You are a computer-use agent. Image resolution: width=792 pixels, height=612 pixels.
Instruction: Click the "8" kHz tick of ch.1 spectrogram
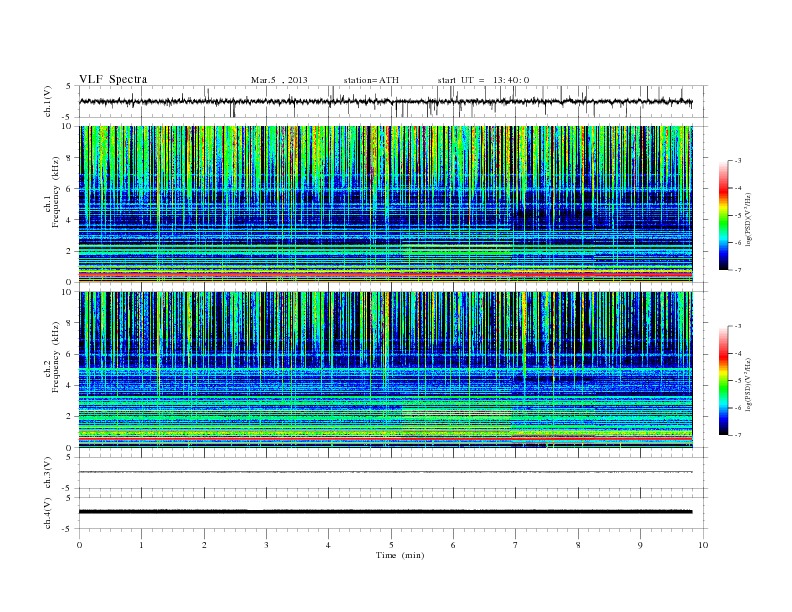70,158
